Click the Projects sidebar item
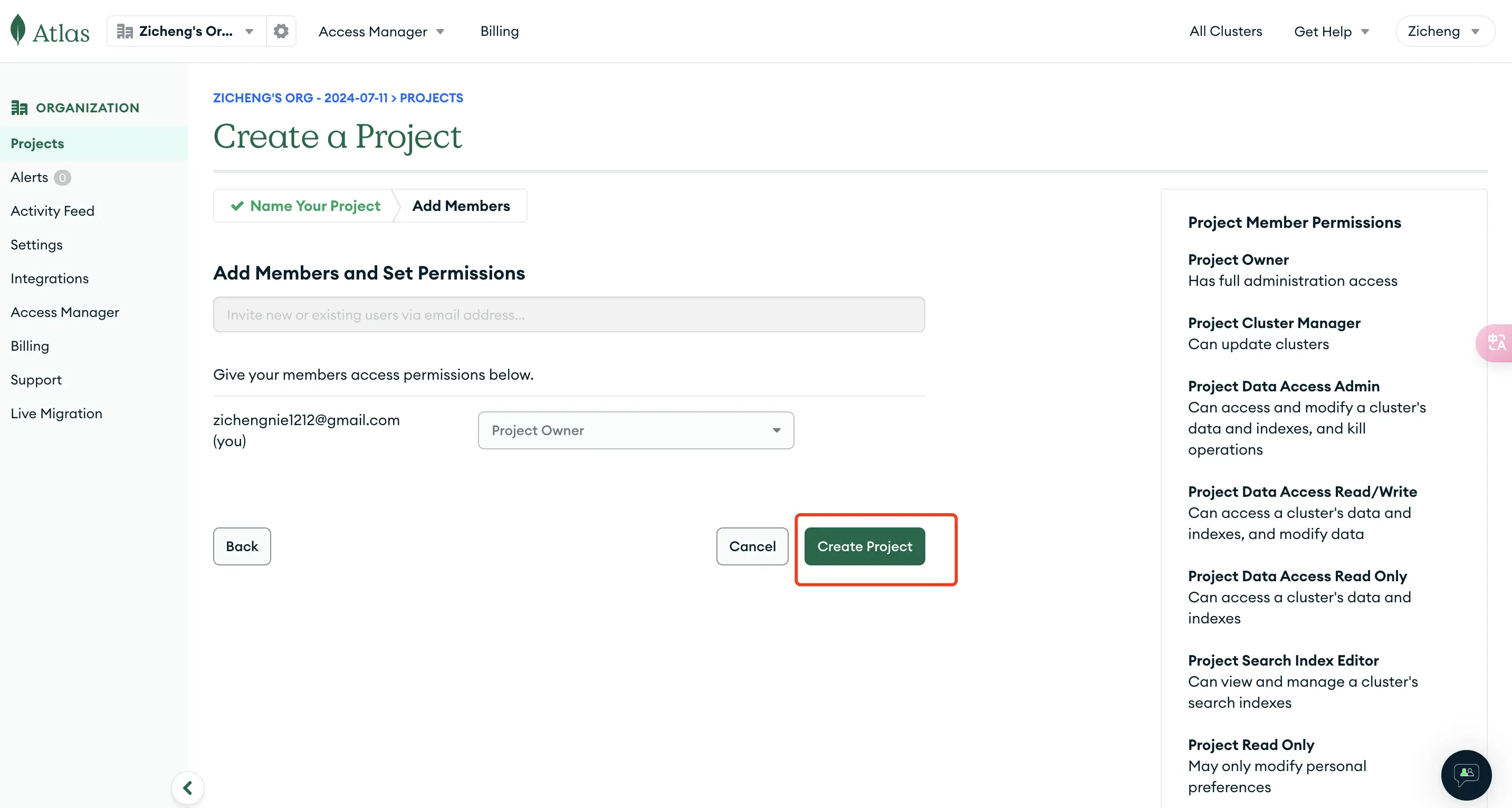Image resolution: width=1512 pixels, height=808 pixels. coord(37,143)
